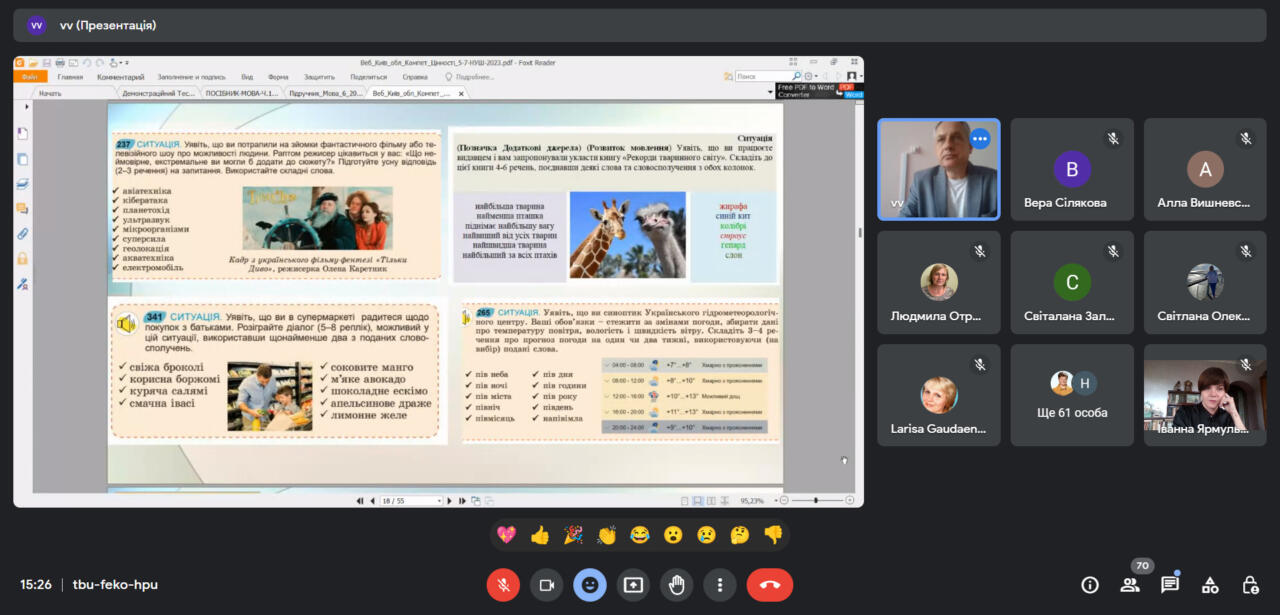The height and width of the screenshot is (615, 1280).
Task: Open the digital signatures panel
Action: 22,284
